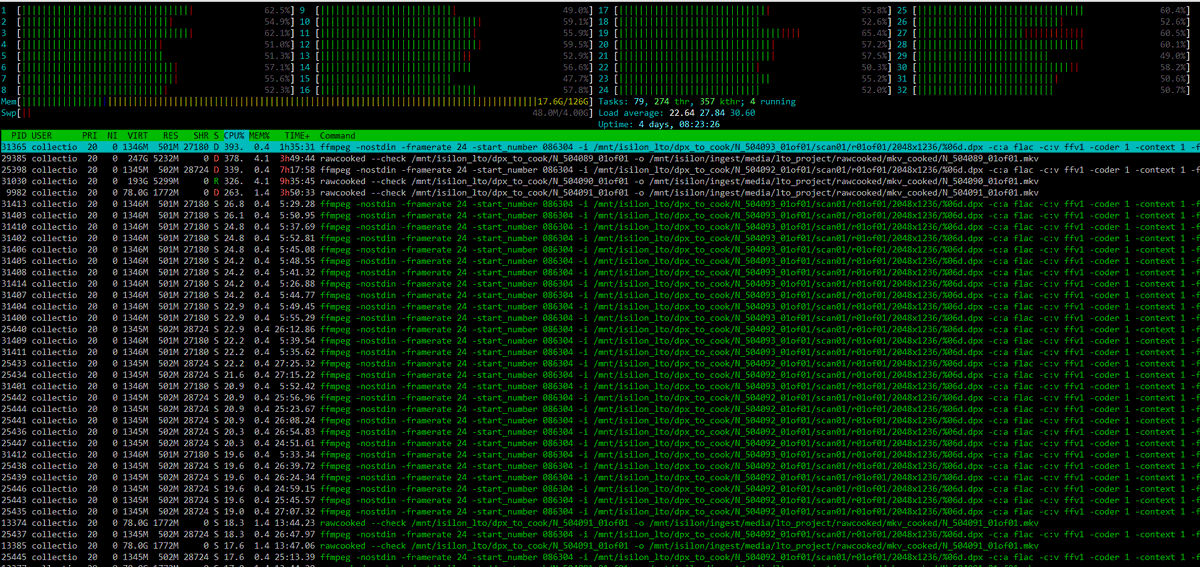Click CPU 1 meter showing 62.5%
This screenshot has width=1200, height=567.
coord(148,9)
